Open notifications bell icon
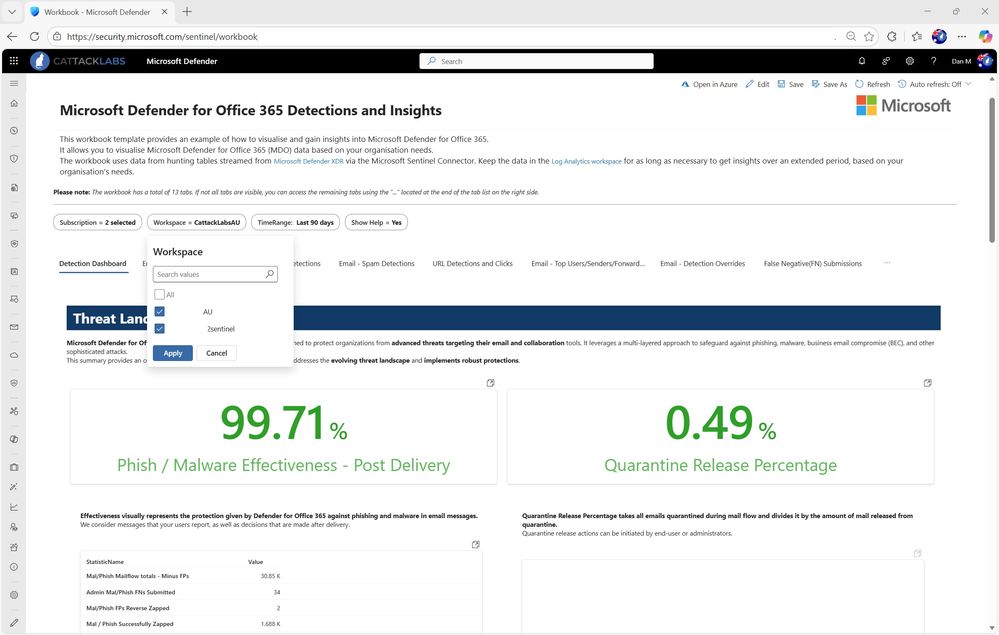 click(x=862, y=61)
